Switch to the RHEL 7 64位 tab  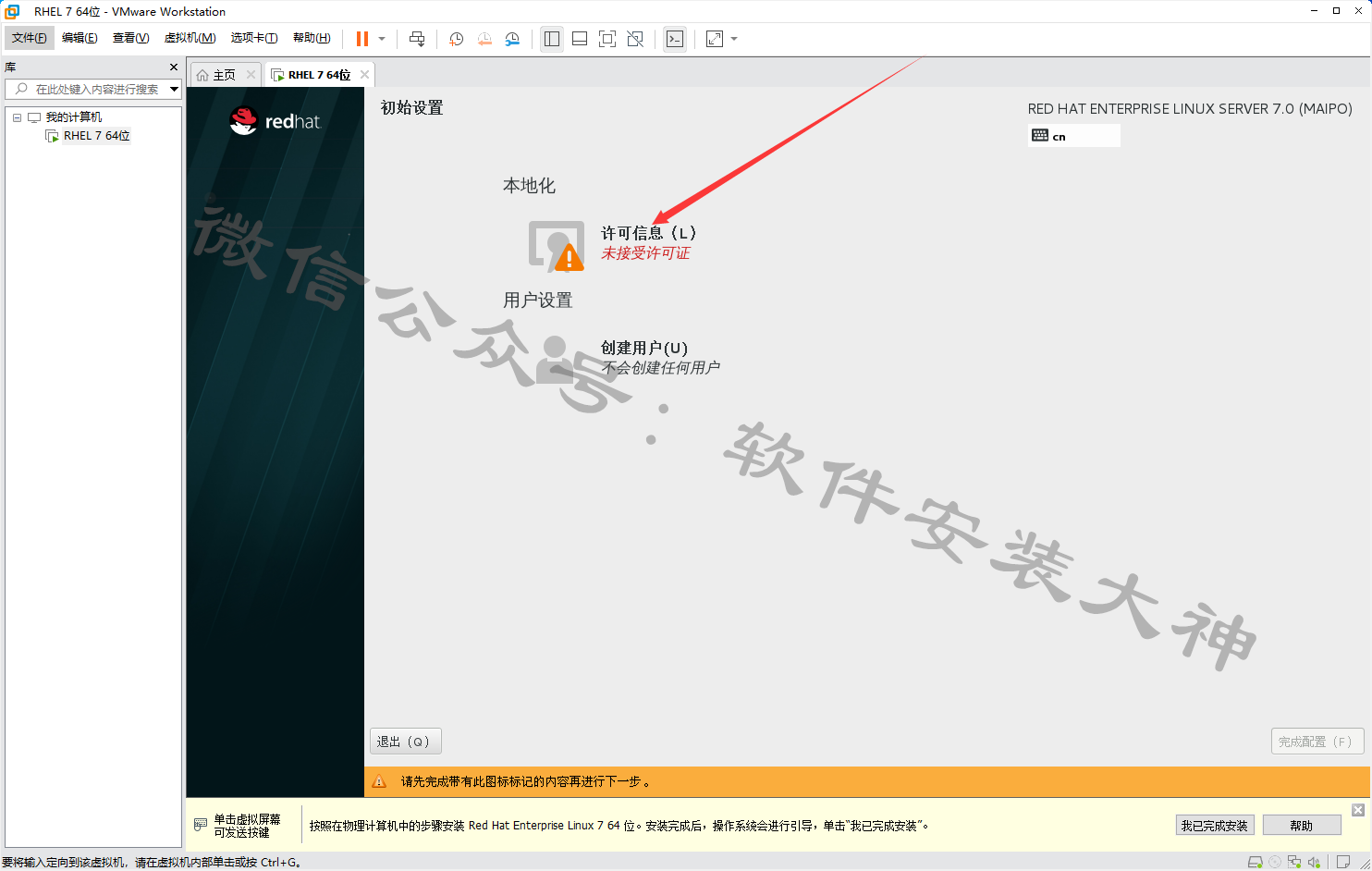[x=319, y=75]
